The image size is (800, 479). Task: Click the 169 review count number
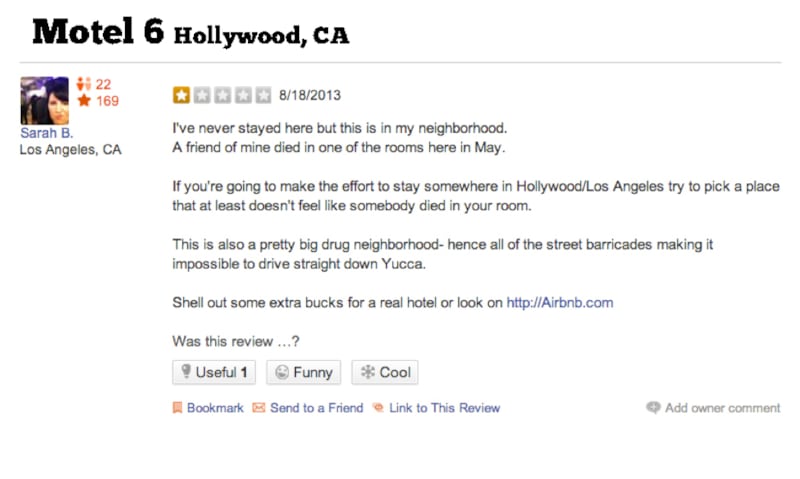107,101
